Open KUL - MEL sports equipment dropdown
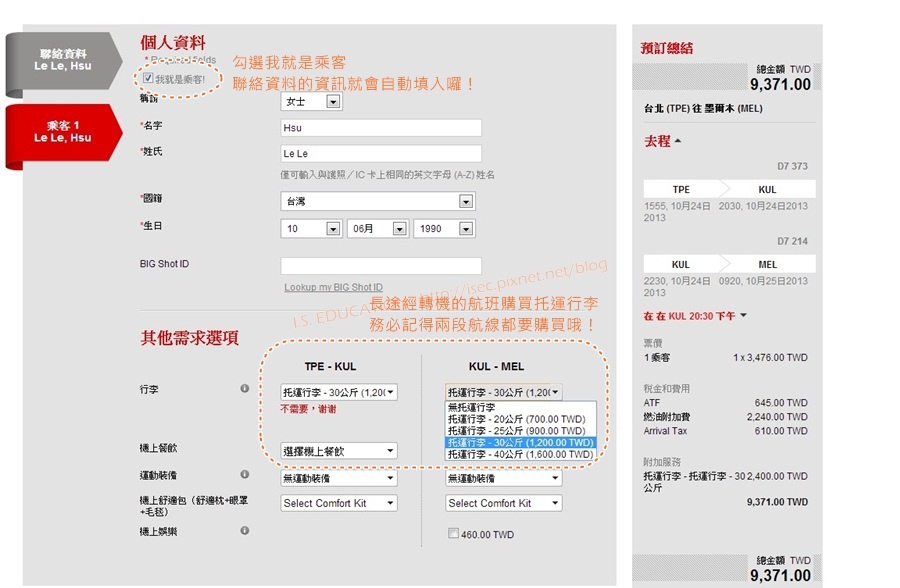Viewport: 900px width, 588px height. click(503, 478)
